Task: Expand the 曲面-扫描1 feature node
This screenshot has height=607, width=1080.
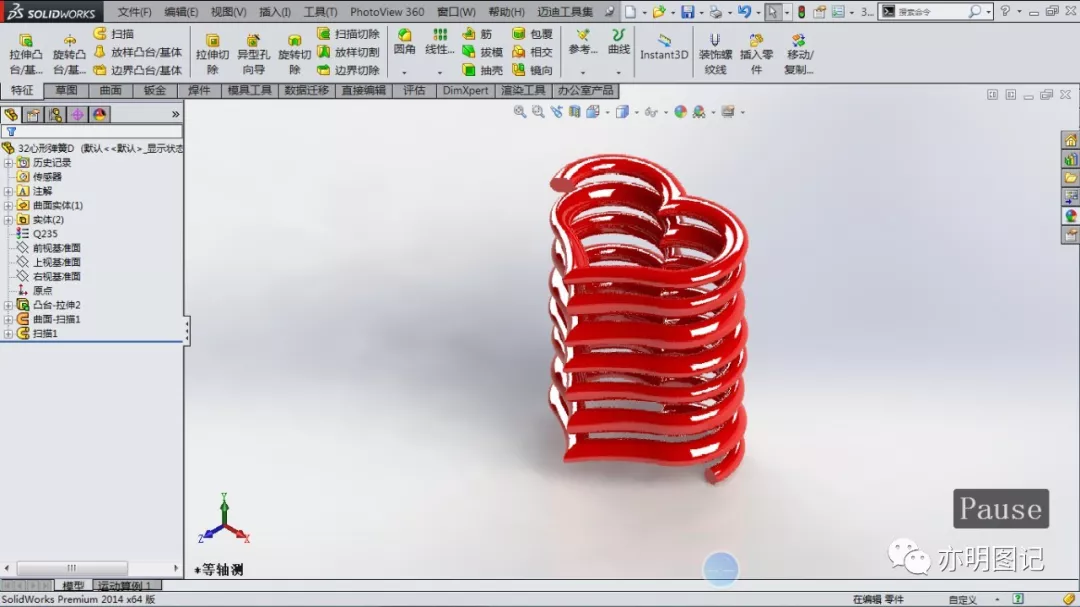Action: (x=8, y=319)
